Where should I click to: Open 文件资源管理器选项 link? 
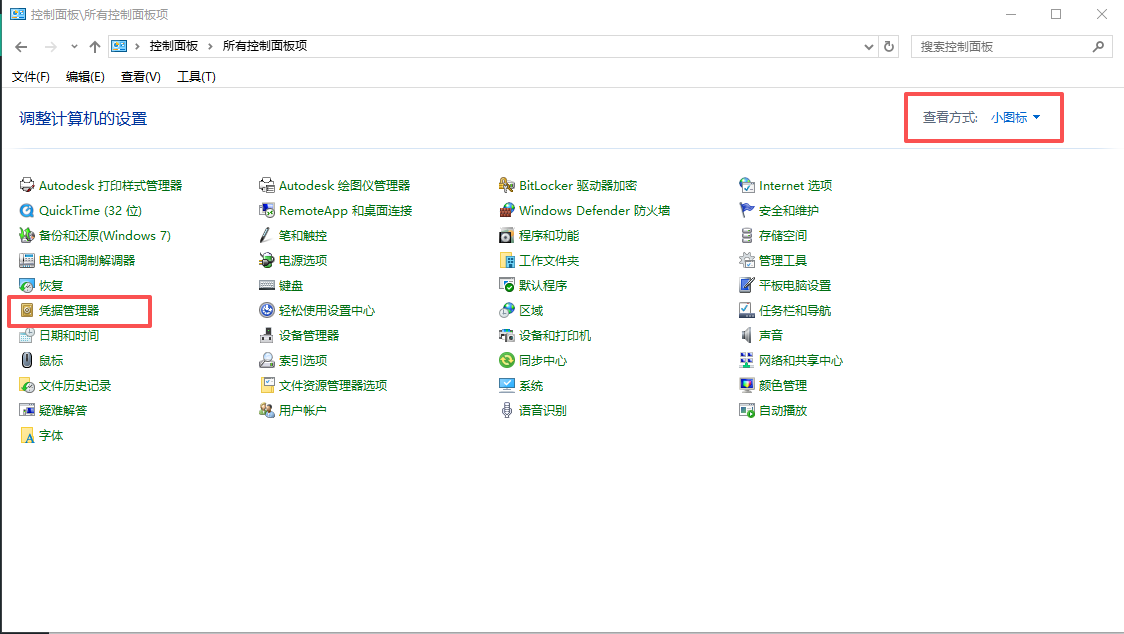(x=333, y=385)
